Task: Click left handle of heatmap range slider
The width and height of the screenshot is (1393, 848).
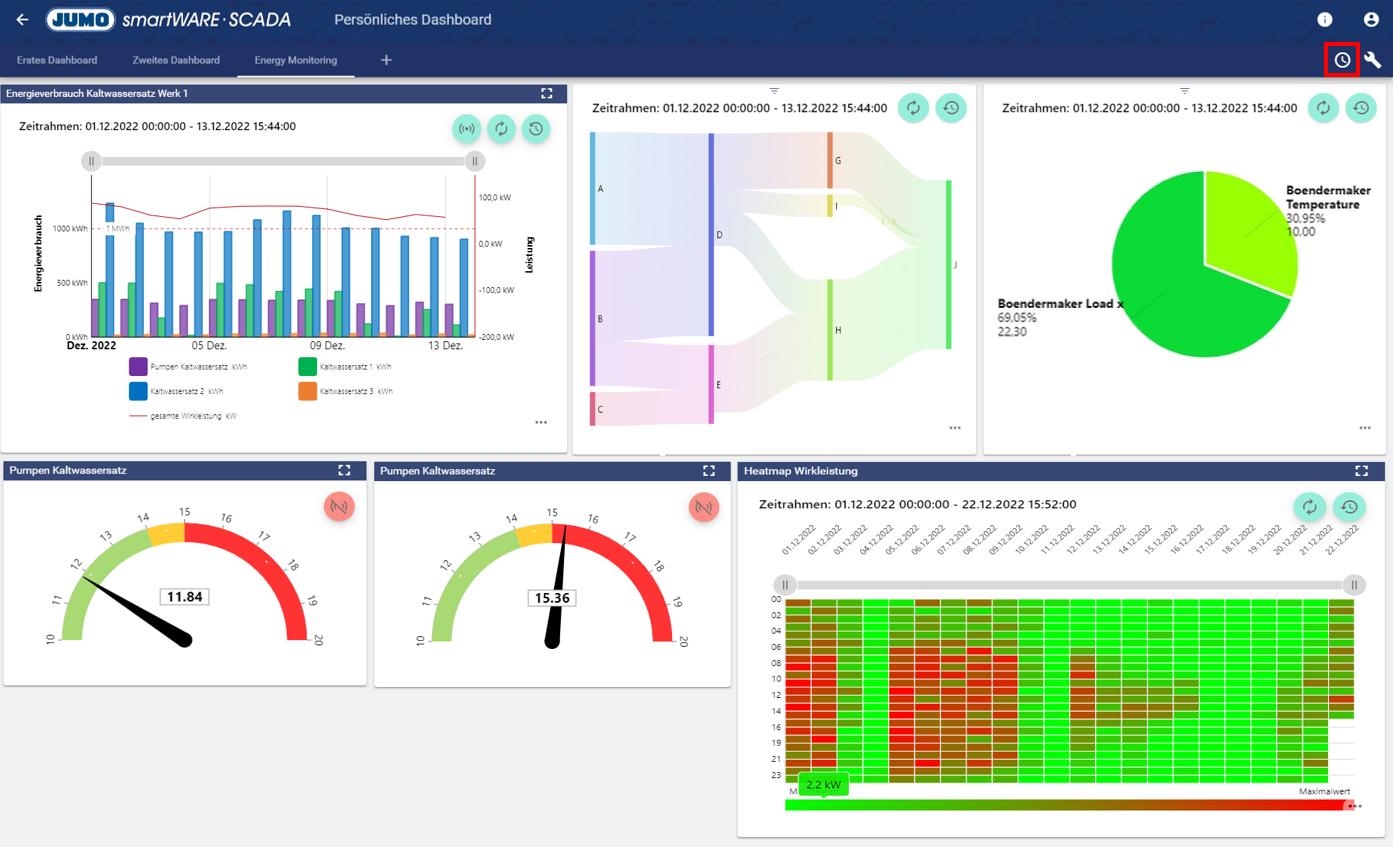Action: pyautogui.click(x=786, y=585)
